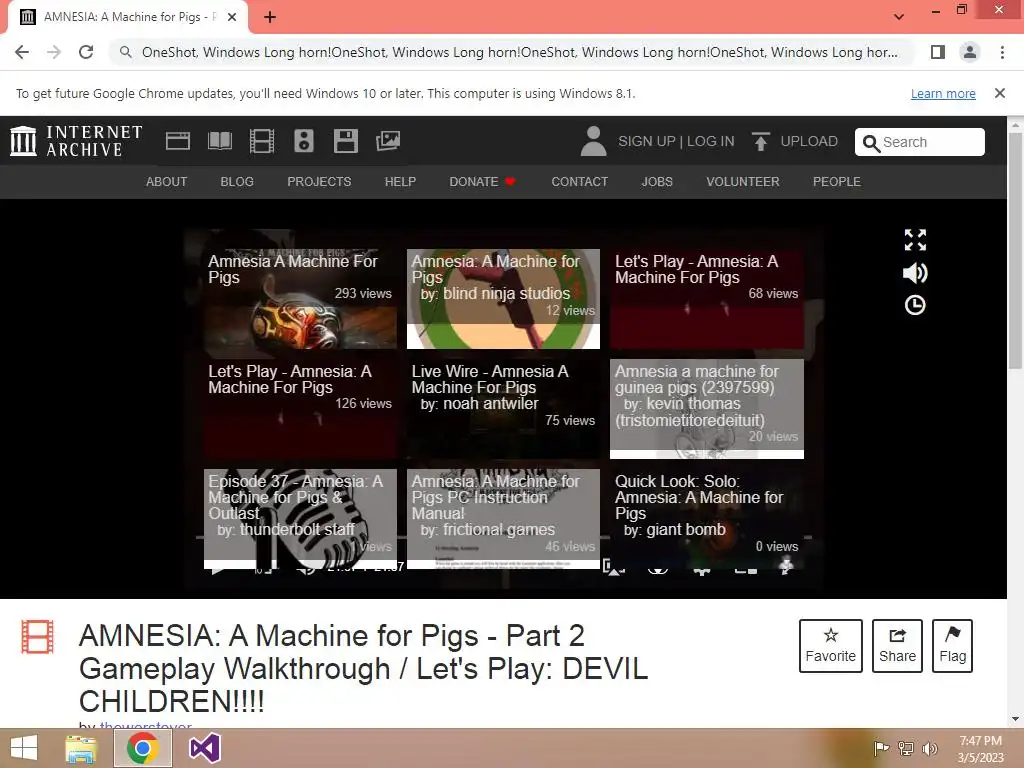Screen dimensions: 1024x768
Task: Open blind ninja studios related video
Action: point(504,298)
